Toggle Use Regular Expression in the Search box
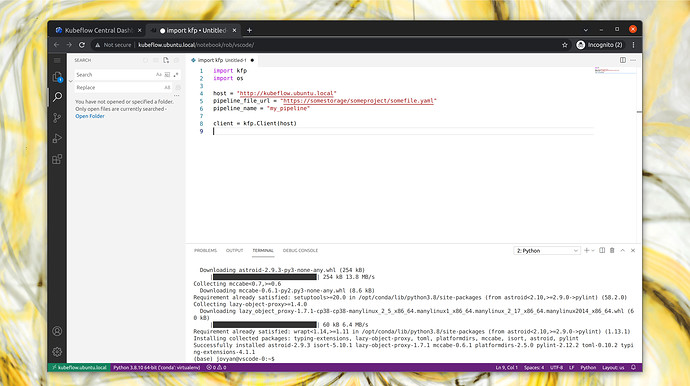The height and width of the screenshot is (386, 690). pos(176,75)
